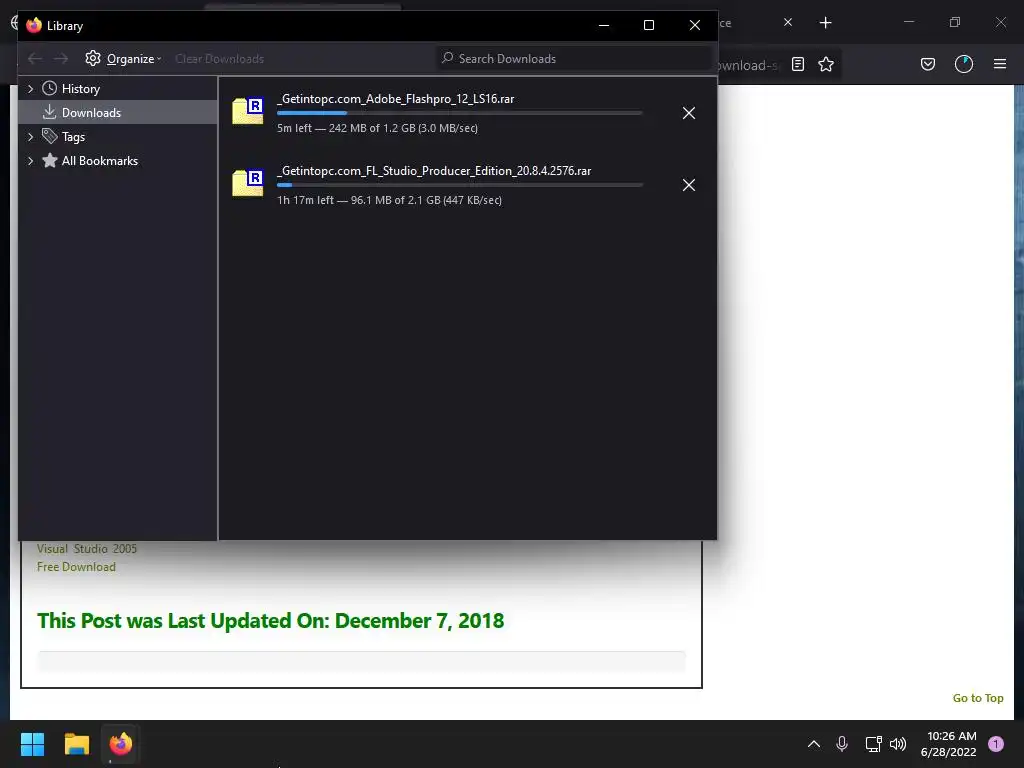Open the Firefox downloads progress indicator
1024x768 pixels.
[964, 64]
